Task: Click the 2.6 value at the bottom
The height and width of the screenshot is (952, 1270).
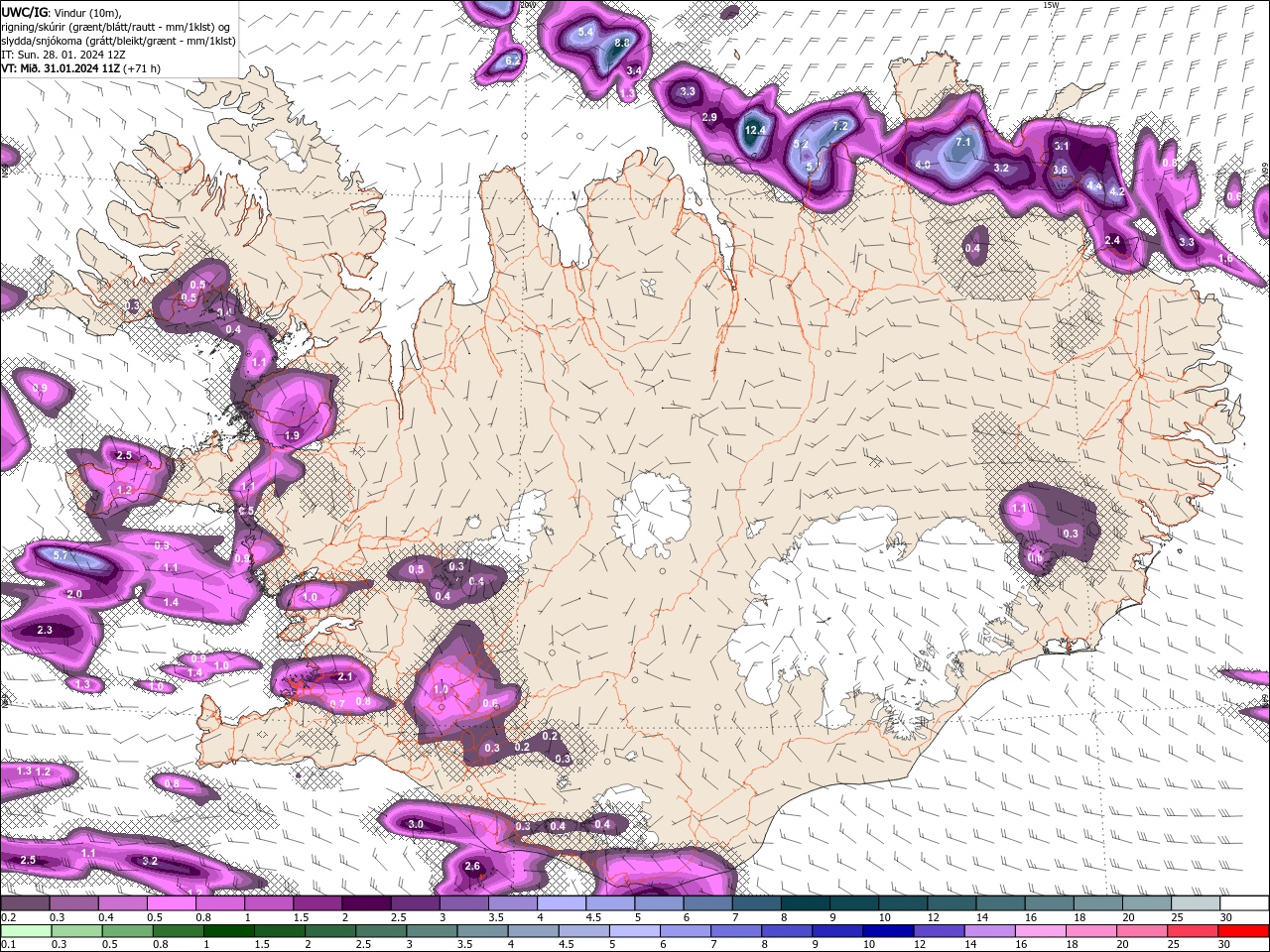Action: tap(472, 867)
